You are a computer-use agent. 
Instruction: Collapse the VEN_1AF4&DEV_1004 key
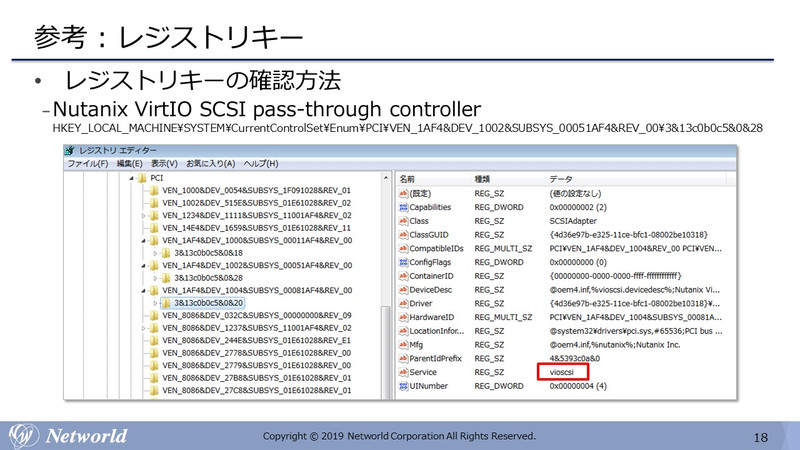(143, 291)
